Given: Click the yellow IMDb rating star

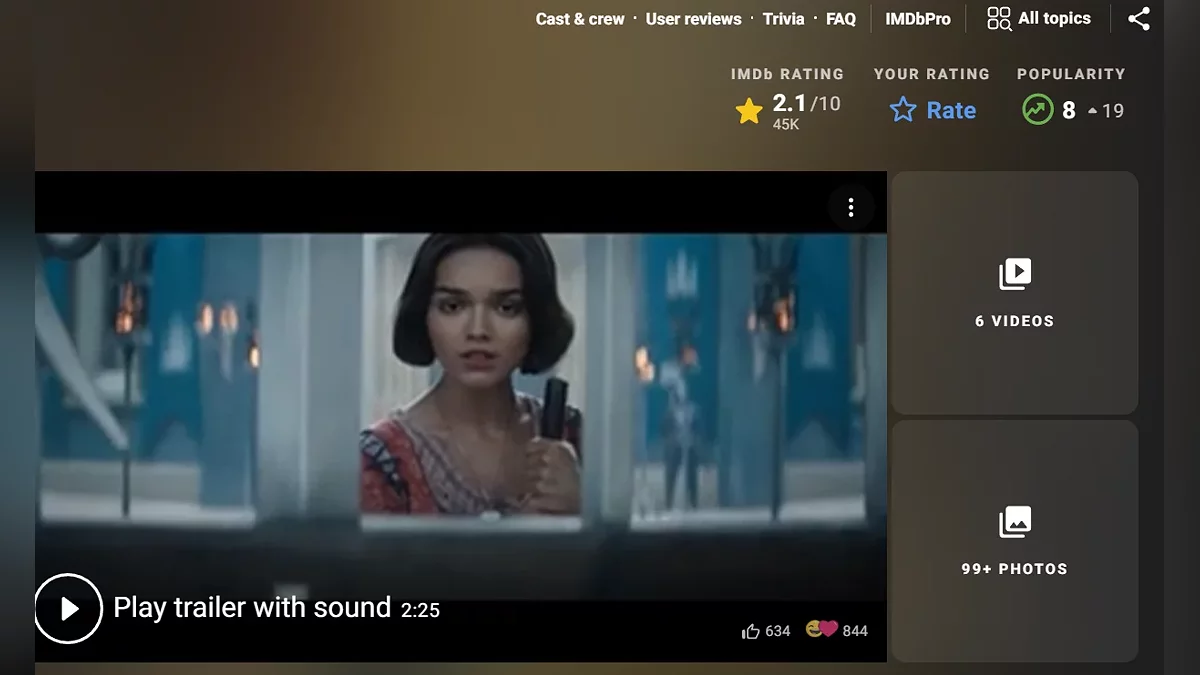Looking at the screenshot, I should tap(749, 111).
